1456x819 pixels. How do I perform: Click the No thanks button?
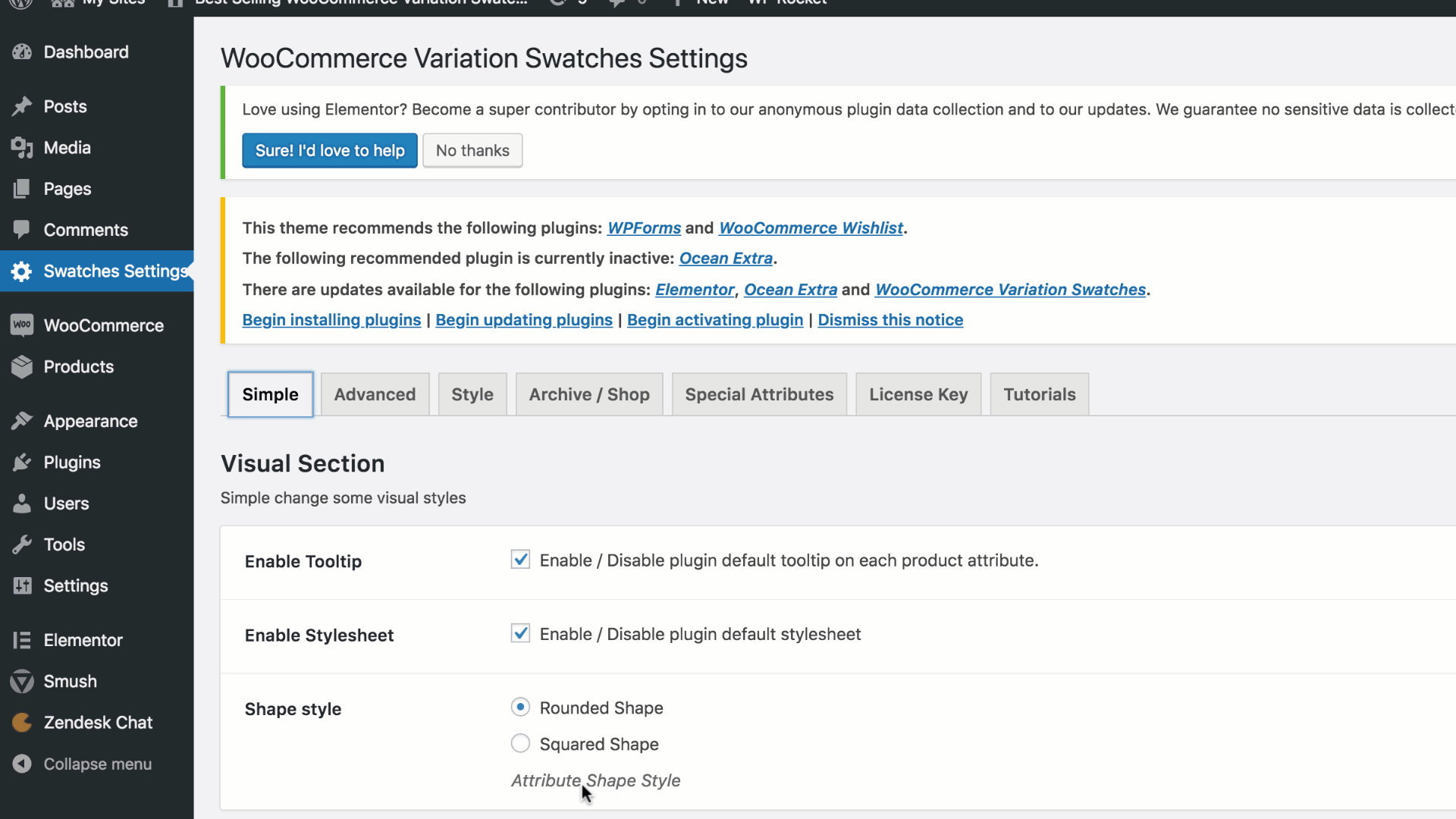click(x=472, y=150)
